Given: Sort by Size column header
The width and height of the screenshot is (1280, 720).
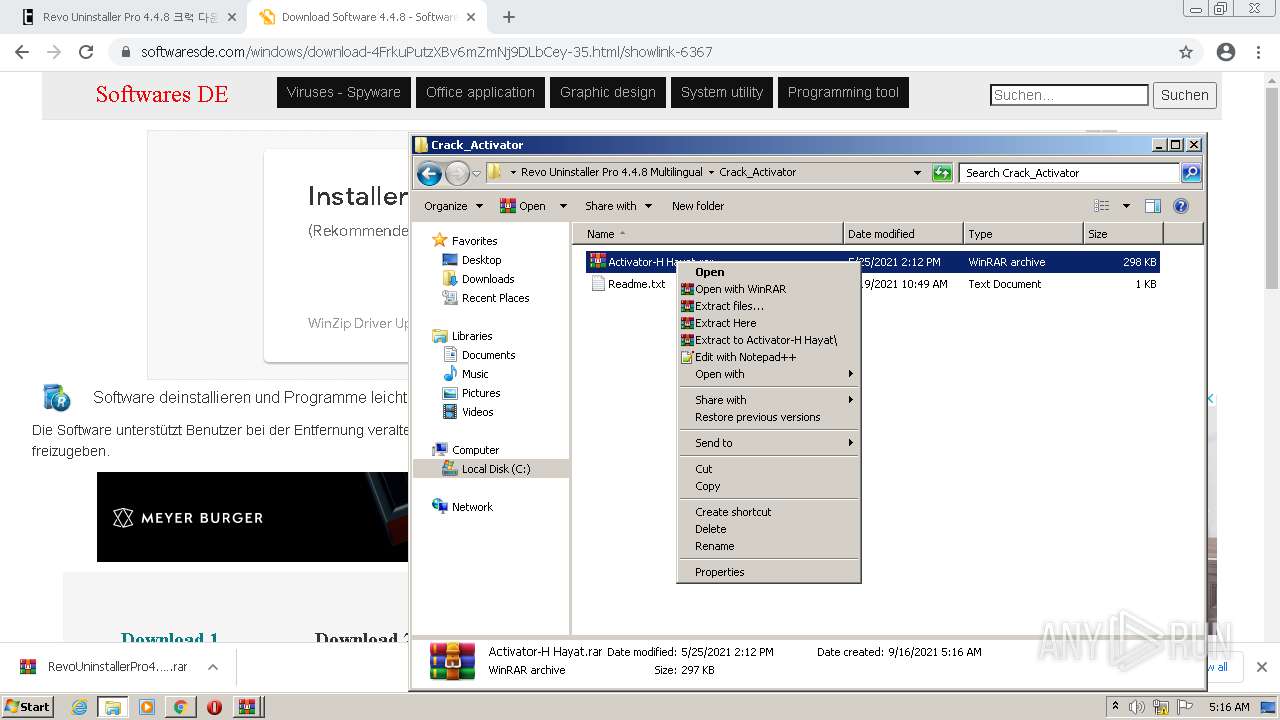Looking at the screenshot, I should pyautogui.click(x=1123, y=234).
